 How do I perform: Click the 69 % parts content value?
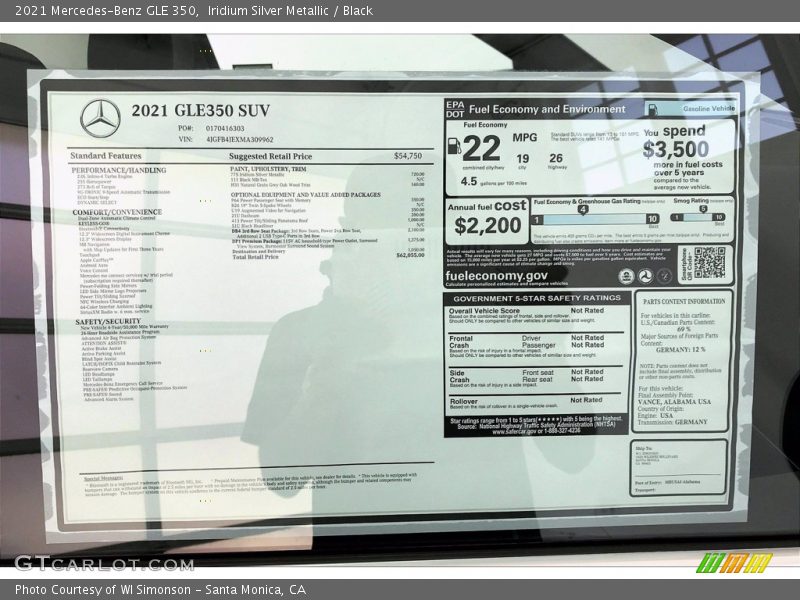coord(684,330)
